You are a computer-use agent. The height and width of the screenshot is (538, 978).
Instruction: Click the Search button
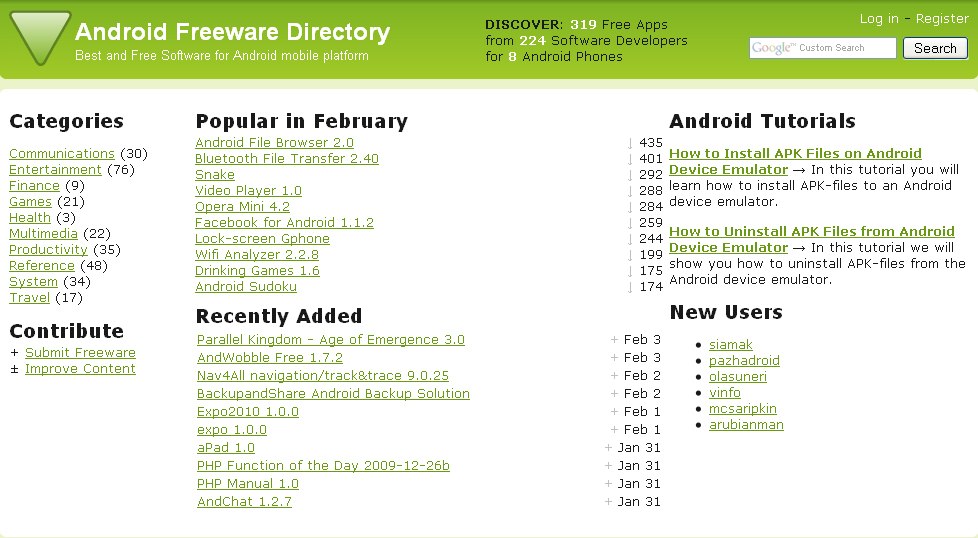(x=935, y=48)
